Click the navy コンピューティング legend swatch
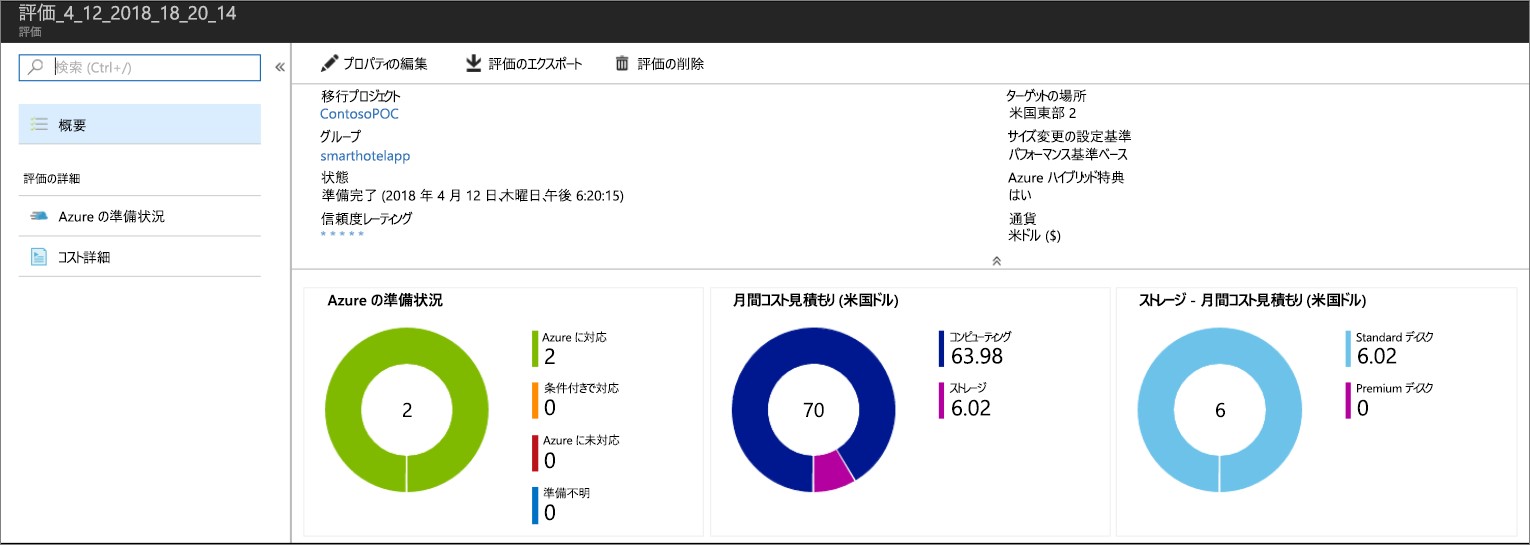Viewport: 1530px width, 545px height. 942,348
